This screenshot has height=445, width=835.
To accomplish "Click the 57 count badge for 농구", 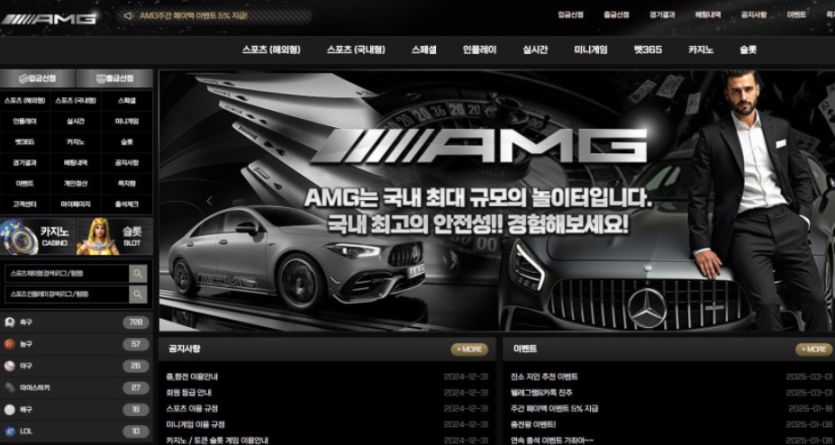I will click(x=136, y=344).
